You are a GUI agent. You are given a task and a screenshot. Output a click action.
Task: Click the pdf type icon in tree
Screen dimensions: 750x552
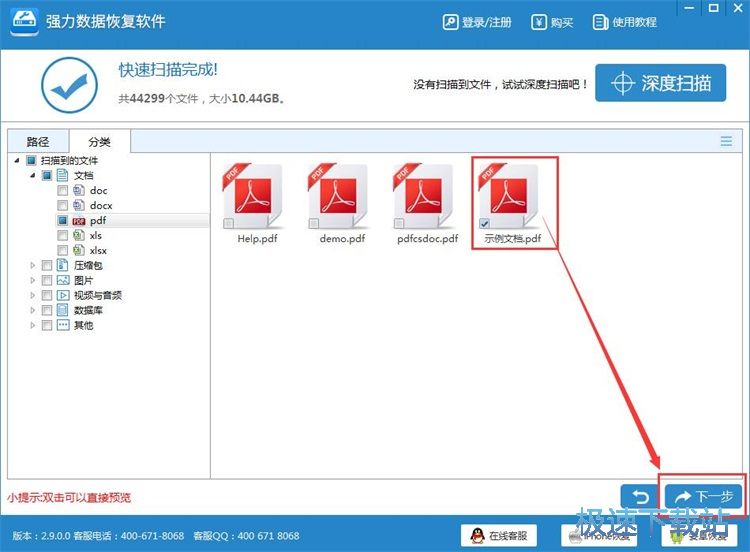click(x=79, y=221)
